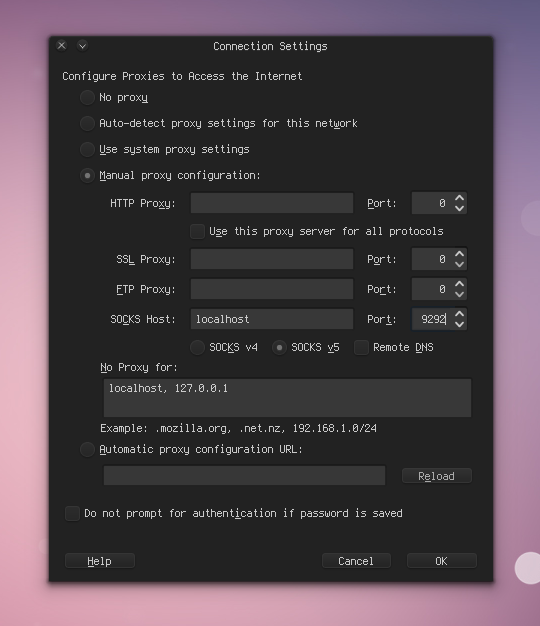Click the Connection Settings window title

pos(270,46)
